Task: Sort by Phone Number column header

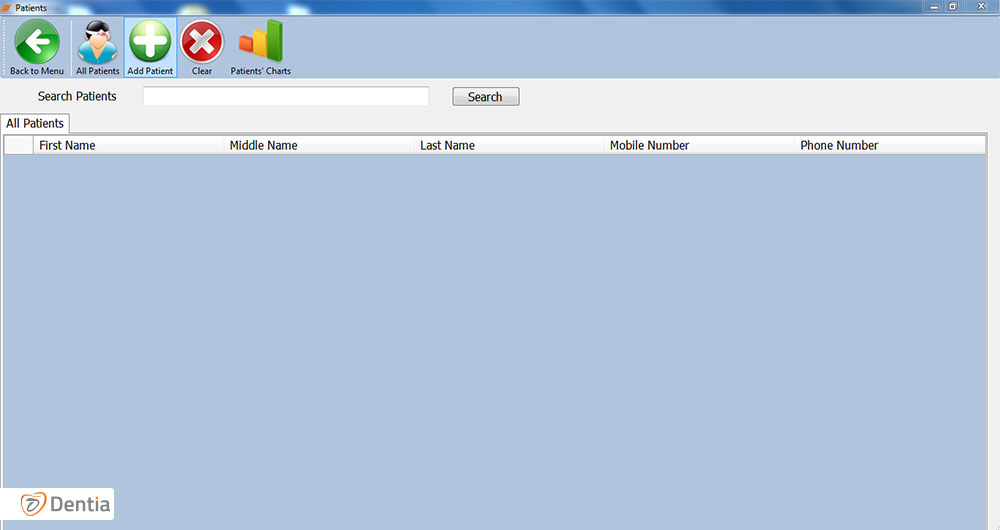Action: click(x=889, y=146)
